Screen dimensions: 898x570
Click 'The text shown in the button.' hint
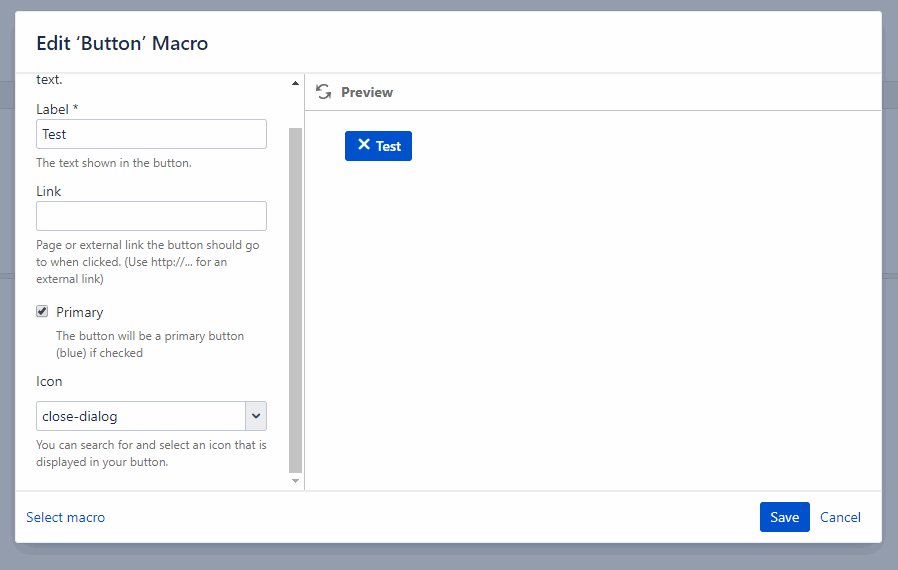114,163
